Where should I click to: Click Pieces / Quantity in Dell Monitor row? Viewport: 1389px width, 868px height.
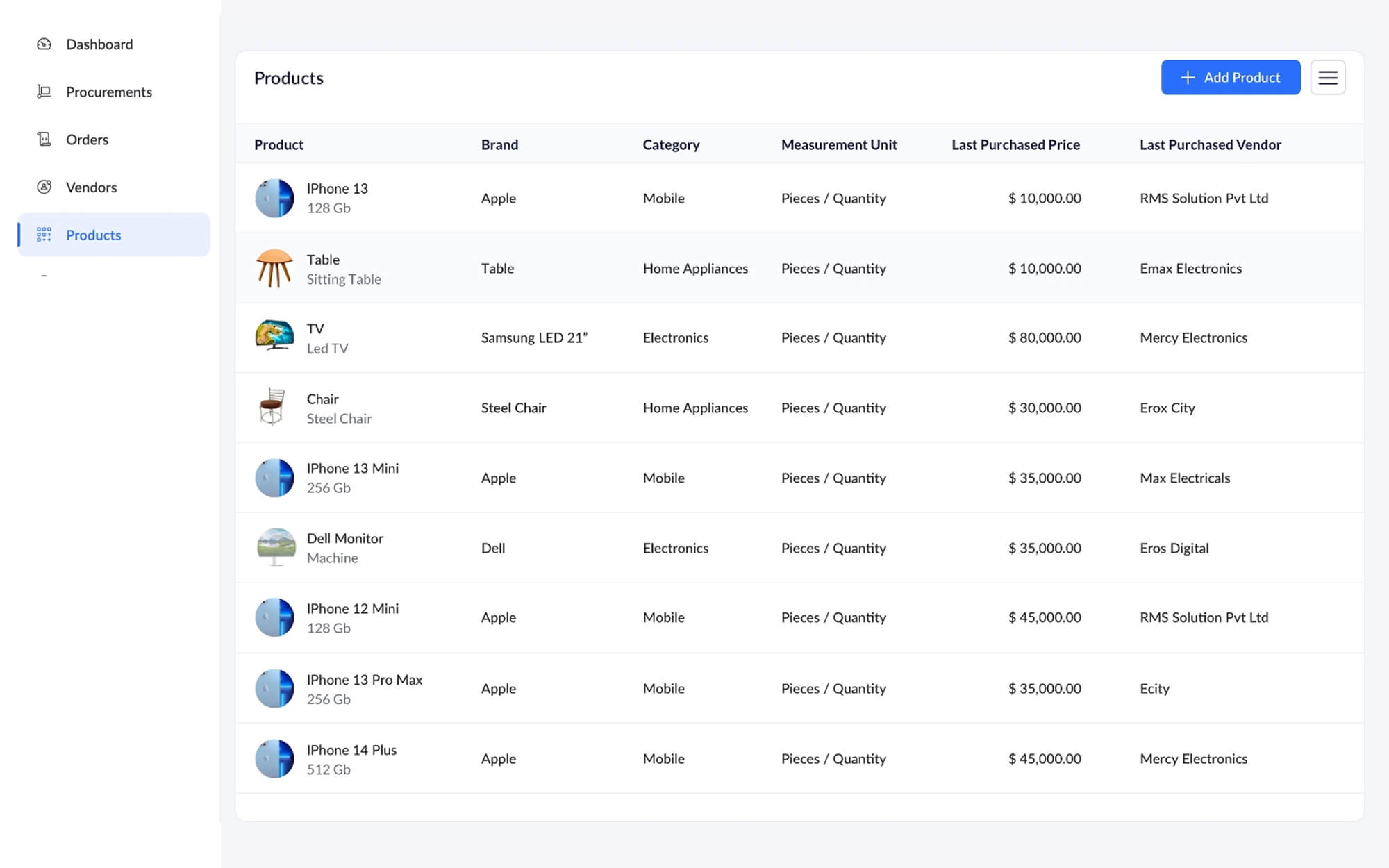[x=833, y=548]
